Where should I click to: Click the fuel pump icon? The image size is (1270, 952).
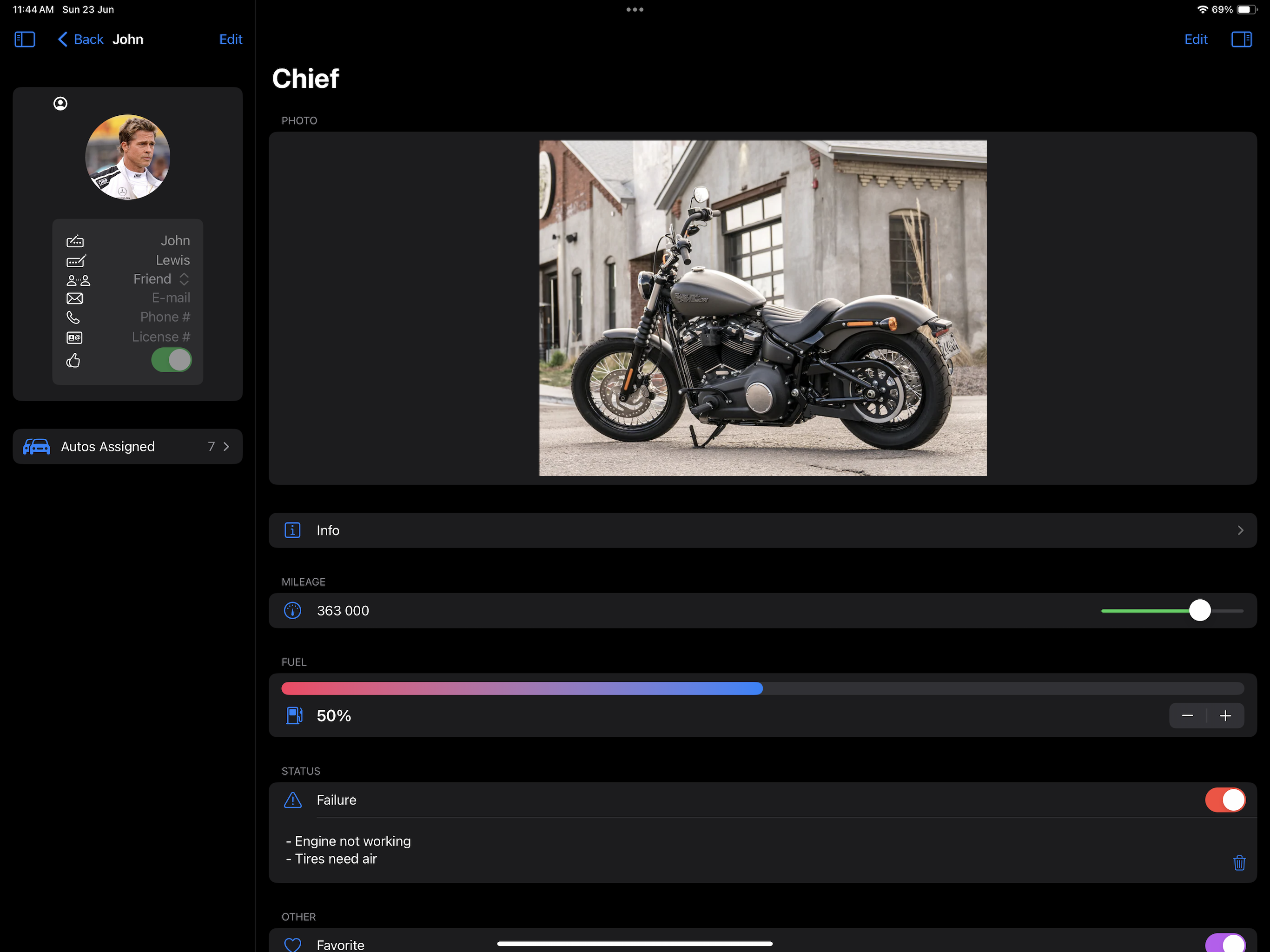(x=294, y=715)
